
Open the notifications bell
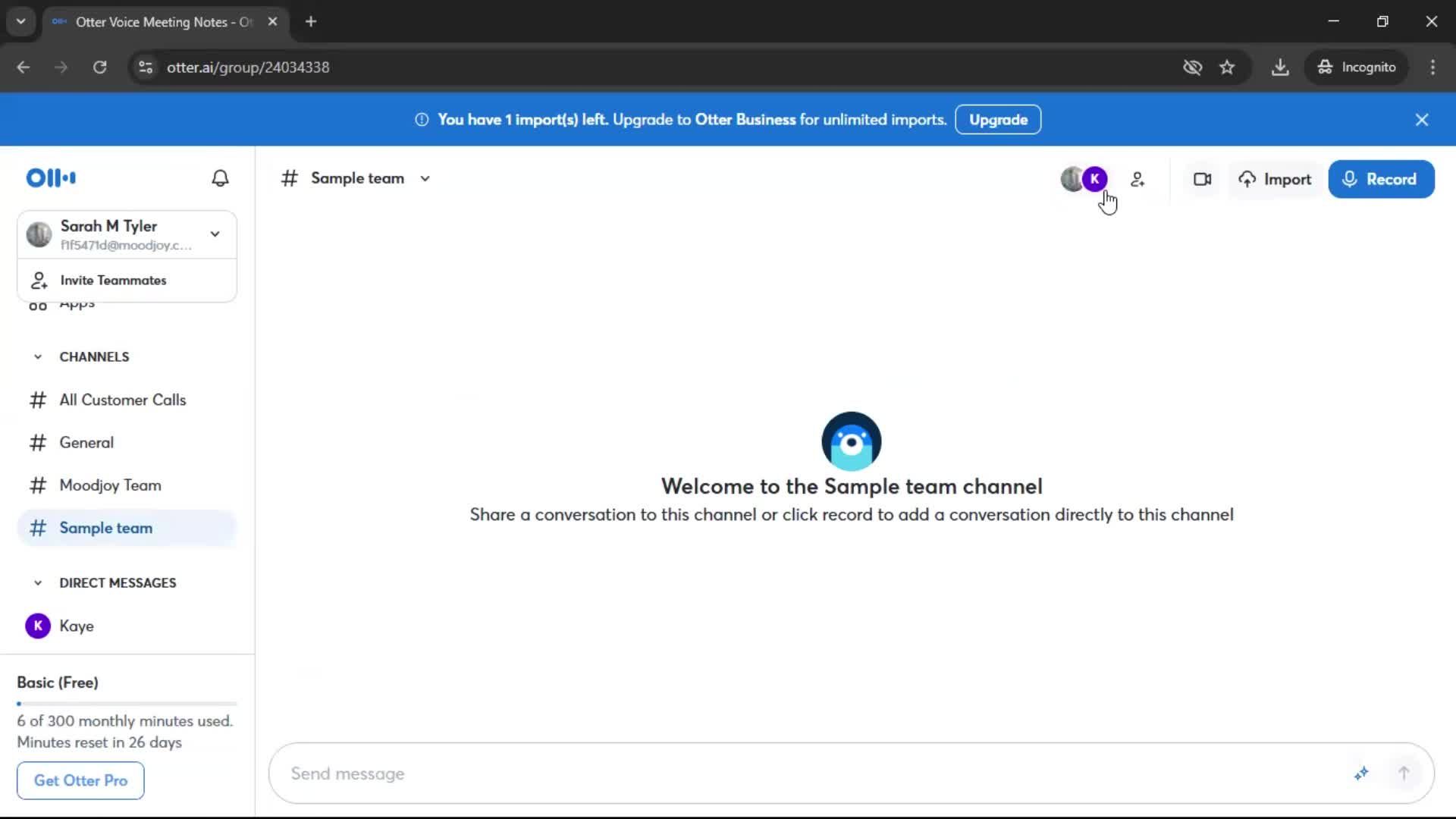tap(220, 178)
